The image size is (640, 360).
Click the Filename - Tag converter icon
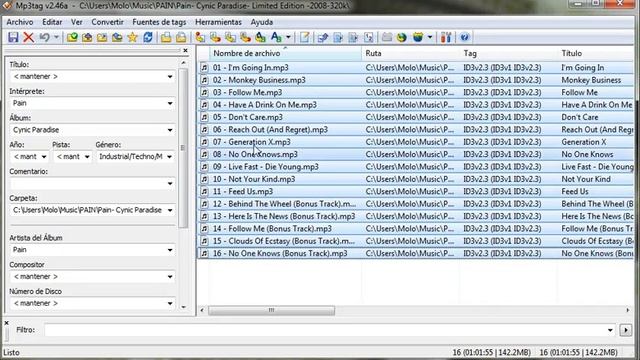click(215, 38)
